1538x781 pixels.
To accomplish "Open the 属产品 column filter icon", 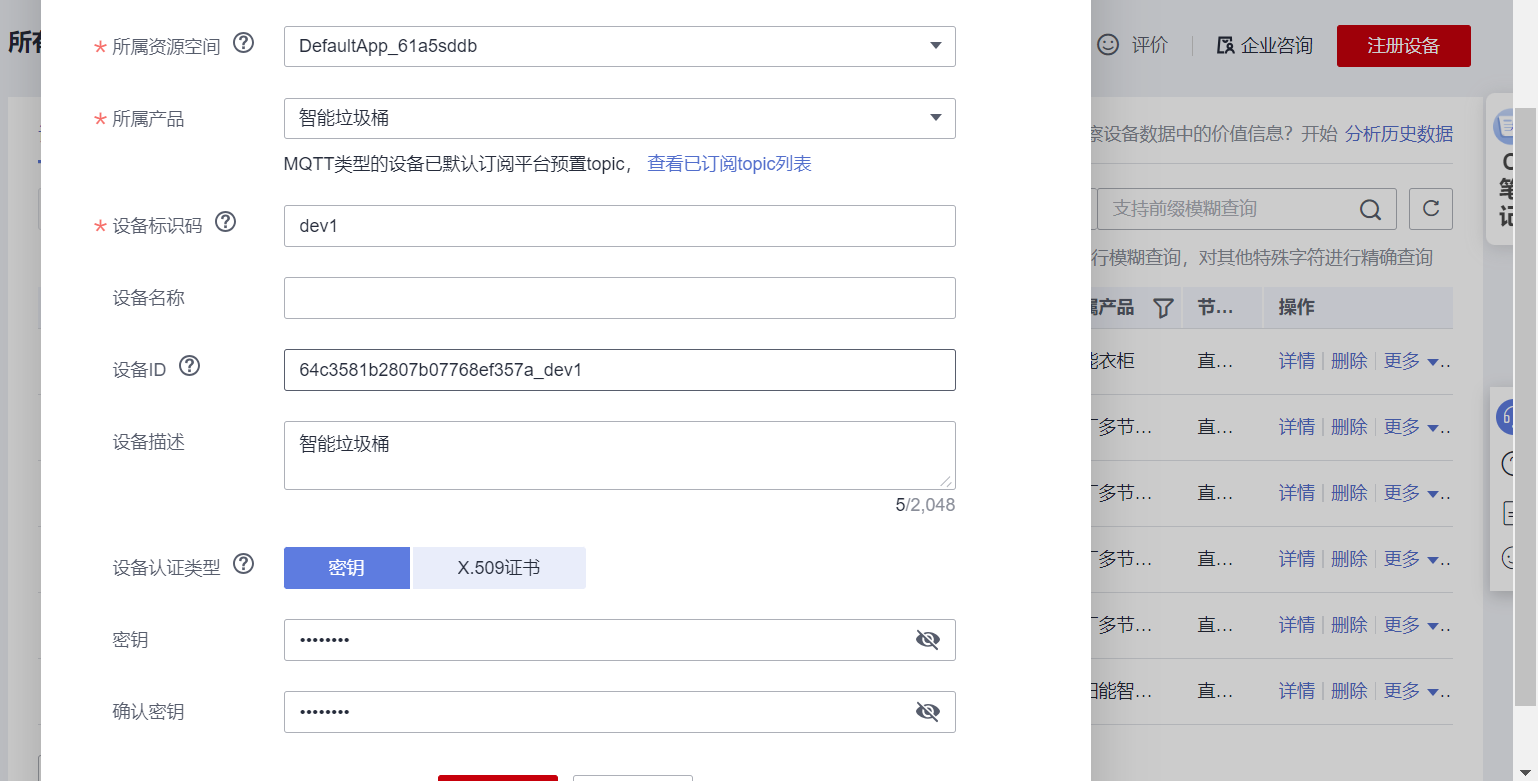I will (x=1163, y=308).
